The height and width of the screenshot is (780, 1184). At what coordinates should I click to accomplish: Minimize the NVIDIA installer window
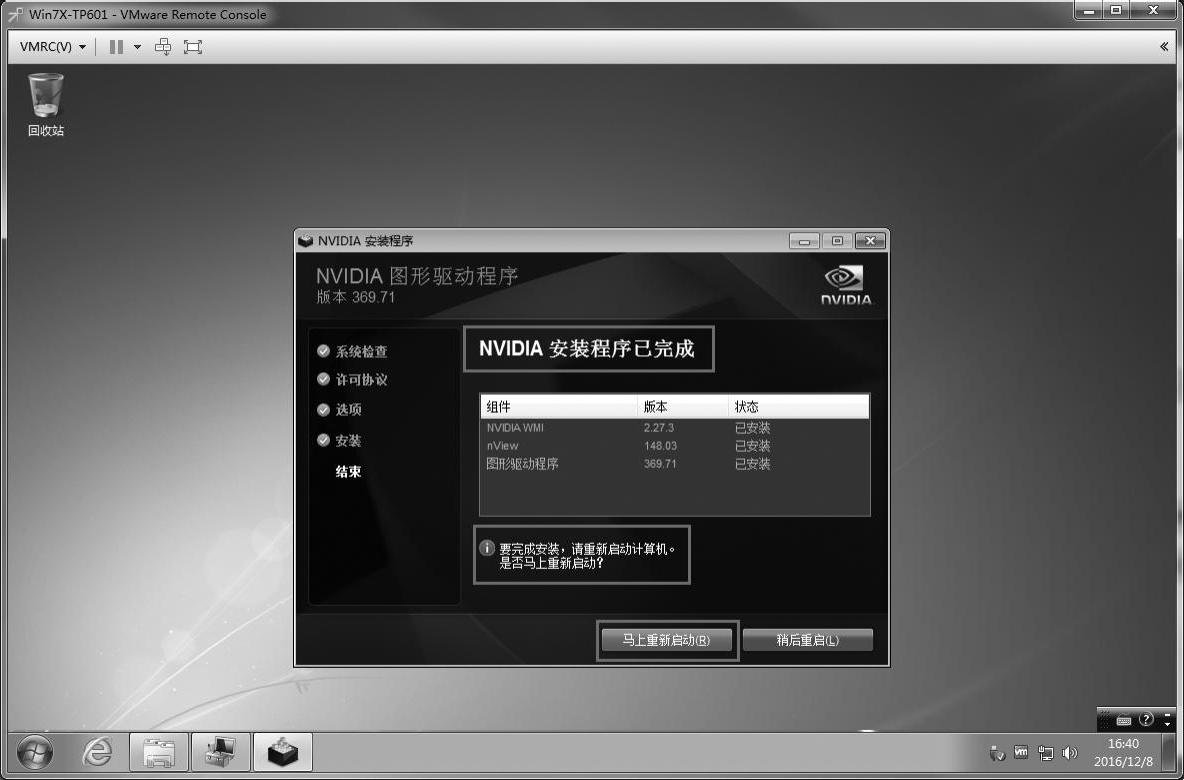[804, 241]
